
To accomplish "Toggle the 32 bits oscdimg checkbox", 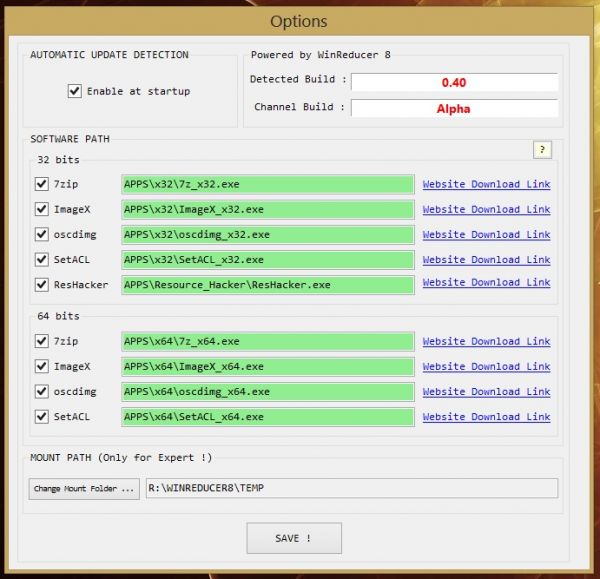I will tap(41, 234).
